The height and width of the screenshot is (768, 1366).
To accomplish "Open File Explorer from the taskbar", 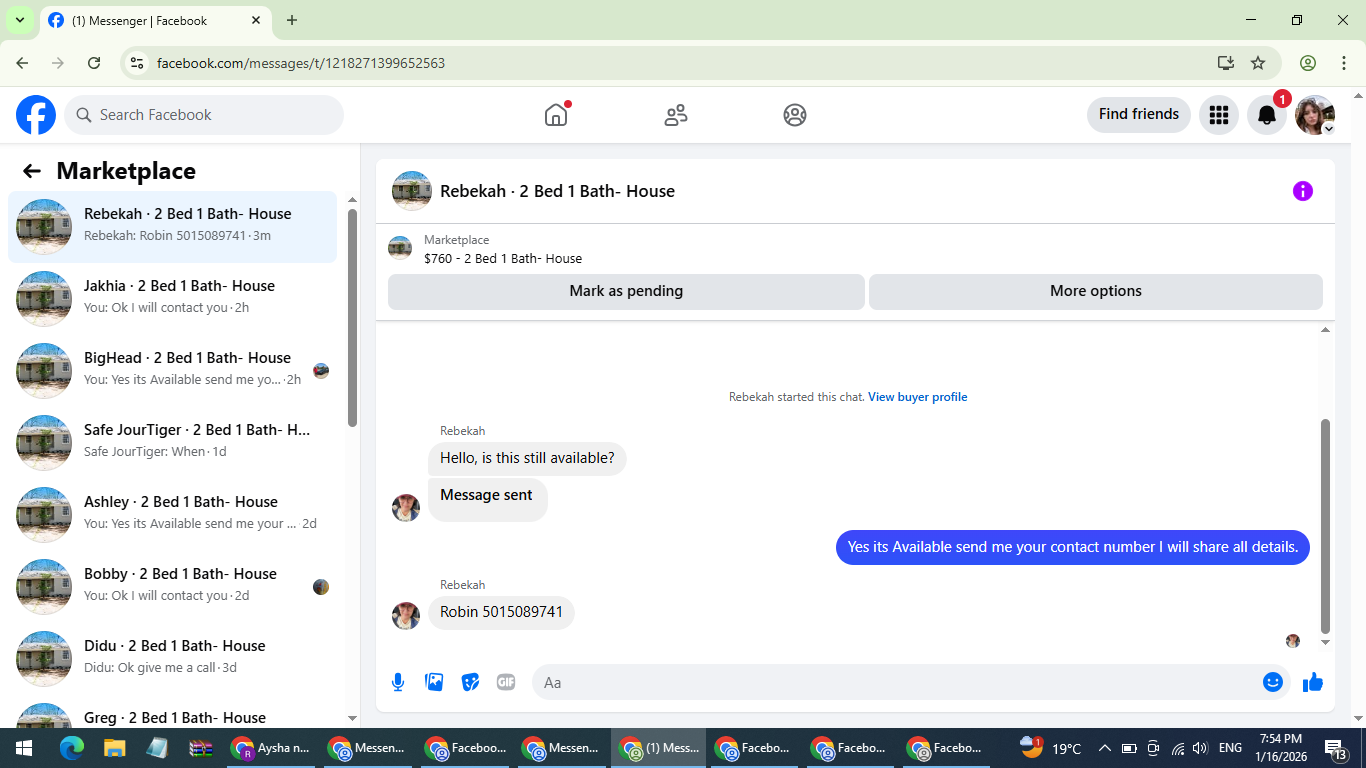I will pos(114,748).
